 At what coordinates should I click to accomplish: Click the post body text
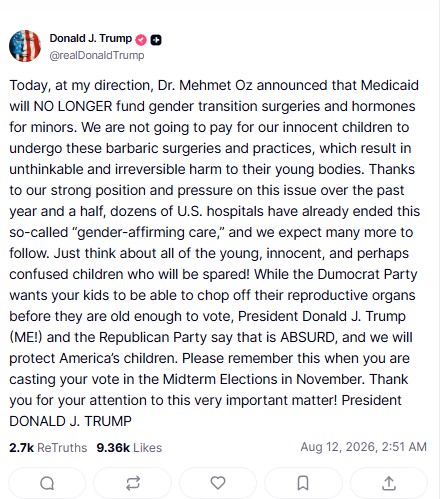pyautogui.click(x=215, y=253)
